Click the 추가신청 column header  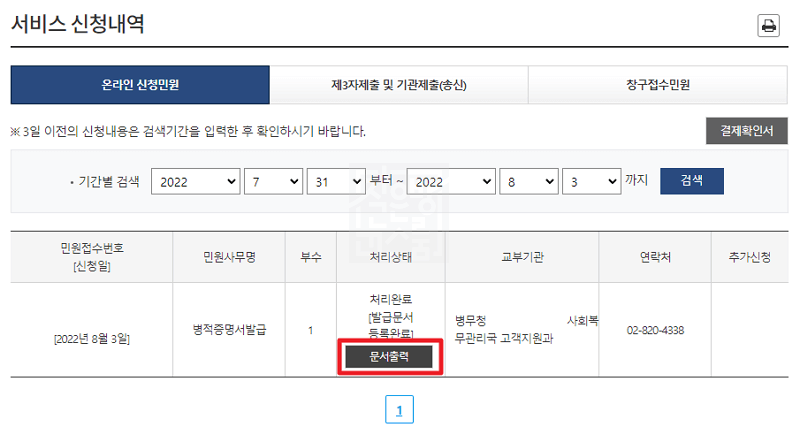coord(749,257)
